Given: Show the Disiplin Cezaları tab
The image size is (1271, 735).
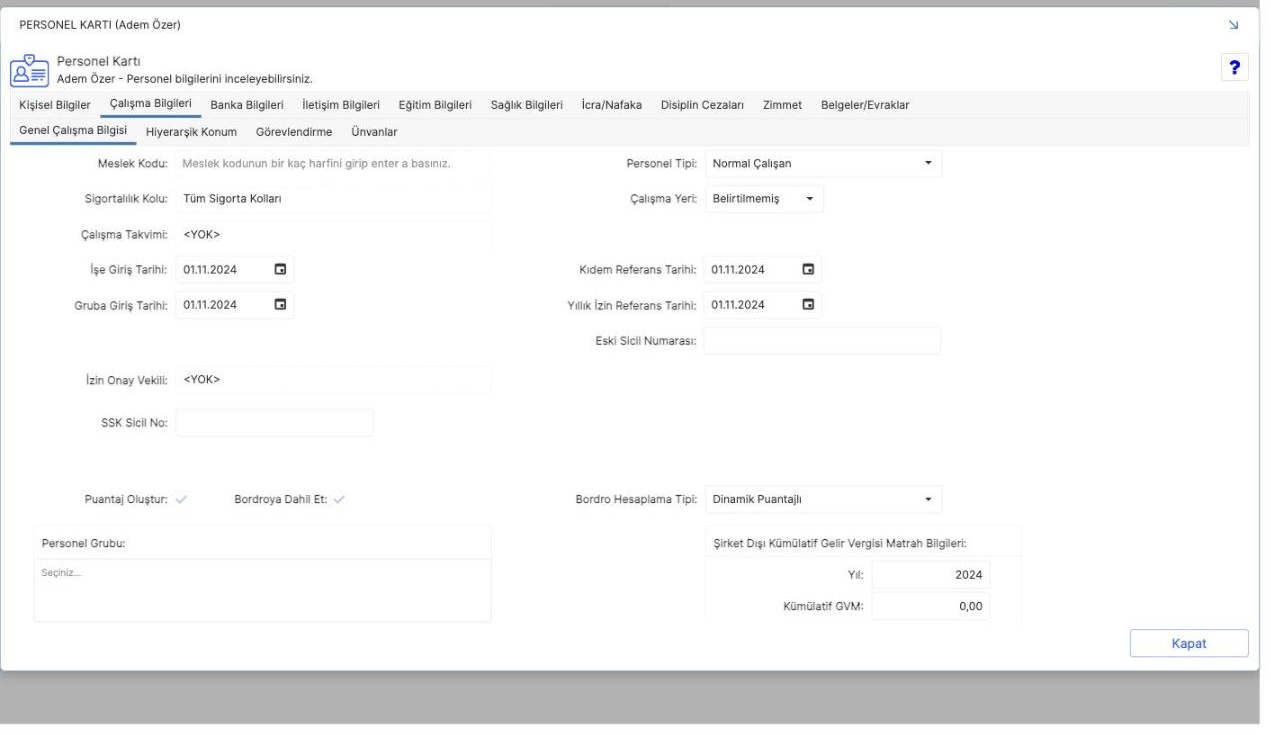Looking at the screenshot, I should [702, 105].
